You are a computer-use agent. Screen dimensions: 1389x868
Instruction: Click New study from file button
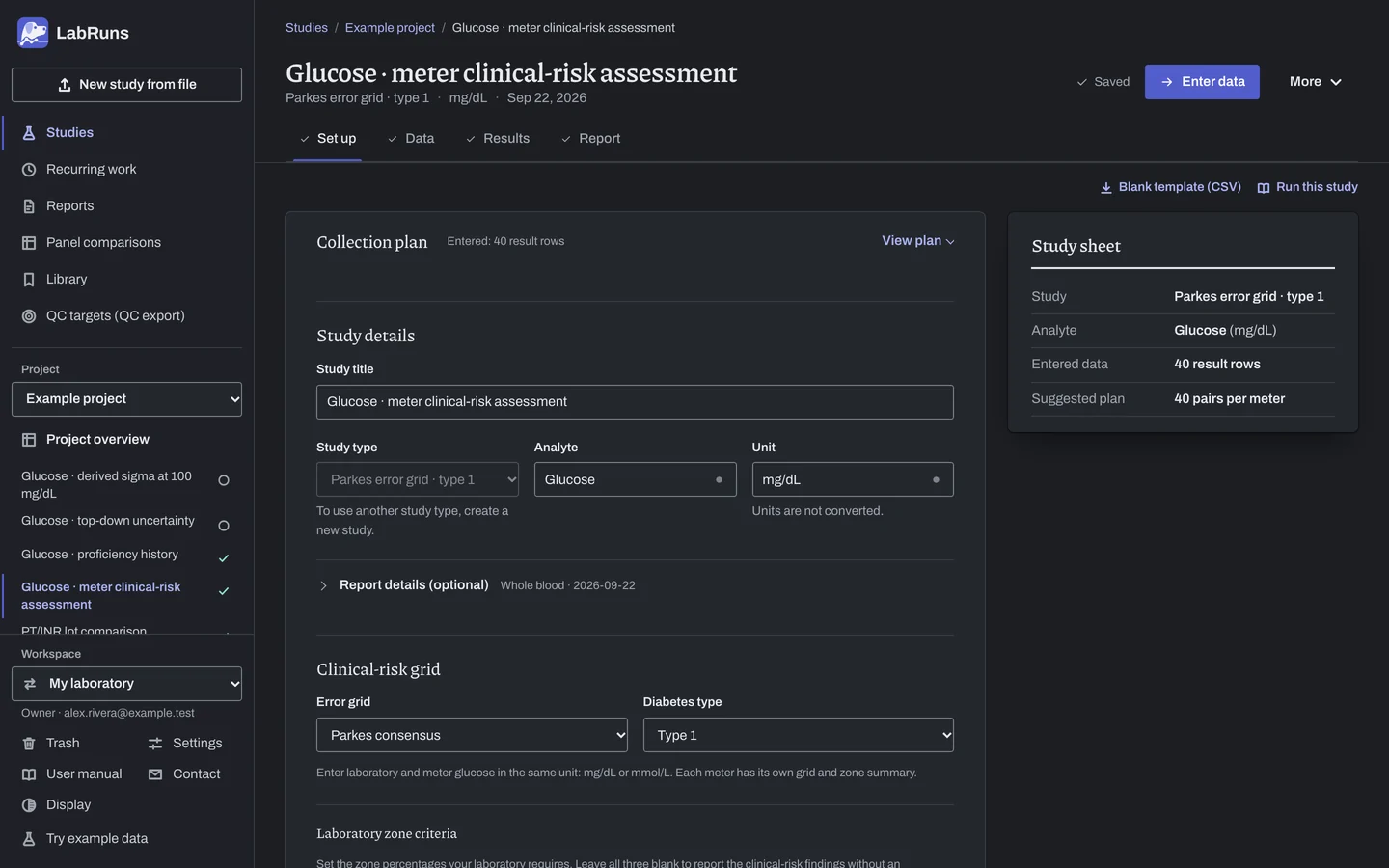click(x=126, y=85)
